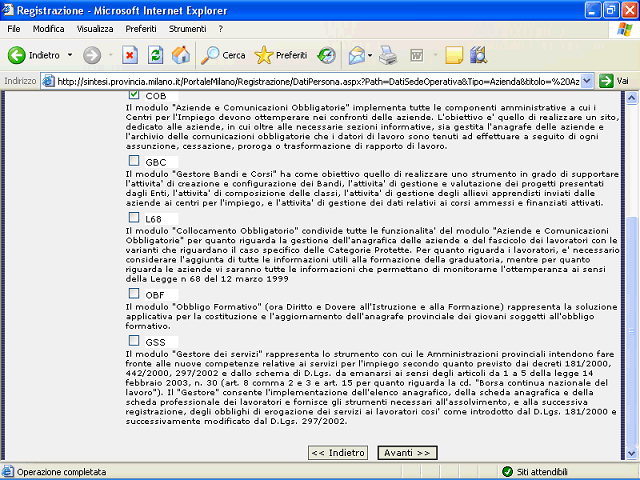Check the OBF module checkbox
Image resolution: width=640 pixels, height=480 pixels.
134,293
